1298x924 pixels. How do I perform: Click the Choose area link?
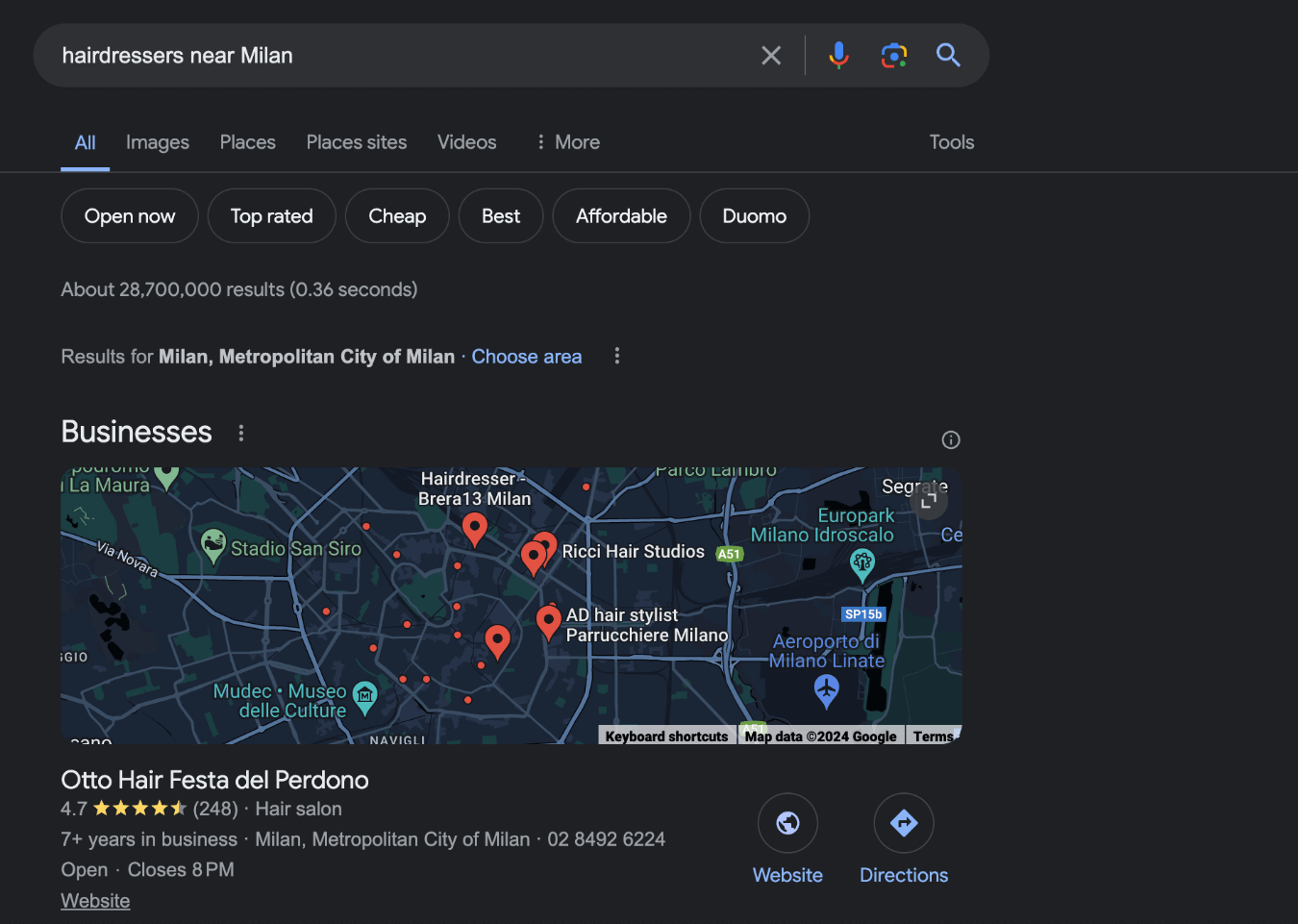(x=526, y=356)
